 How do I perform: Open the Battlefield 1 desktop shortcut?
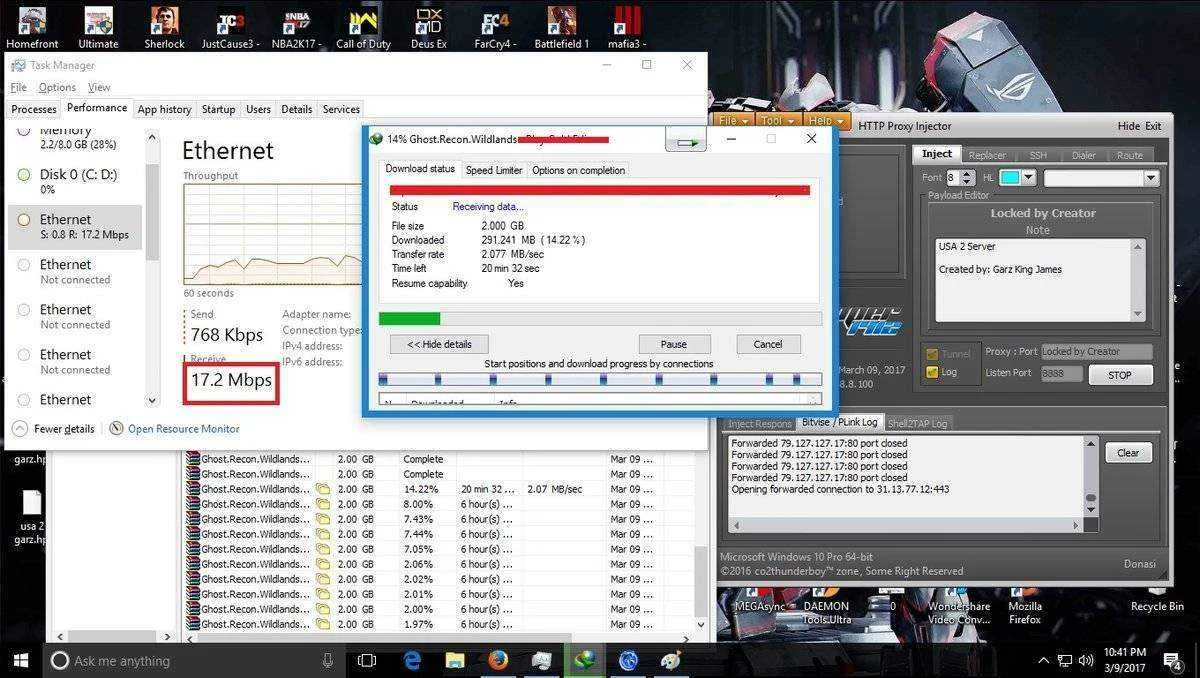(561, 27)
